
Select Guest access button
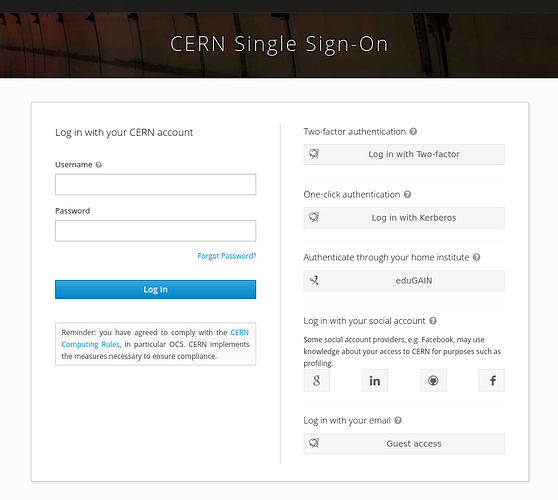pyautogui.click(x=404, y=444)
